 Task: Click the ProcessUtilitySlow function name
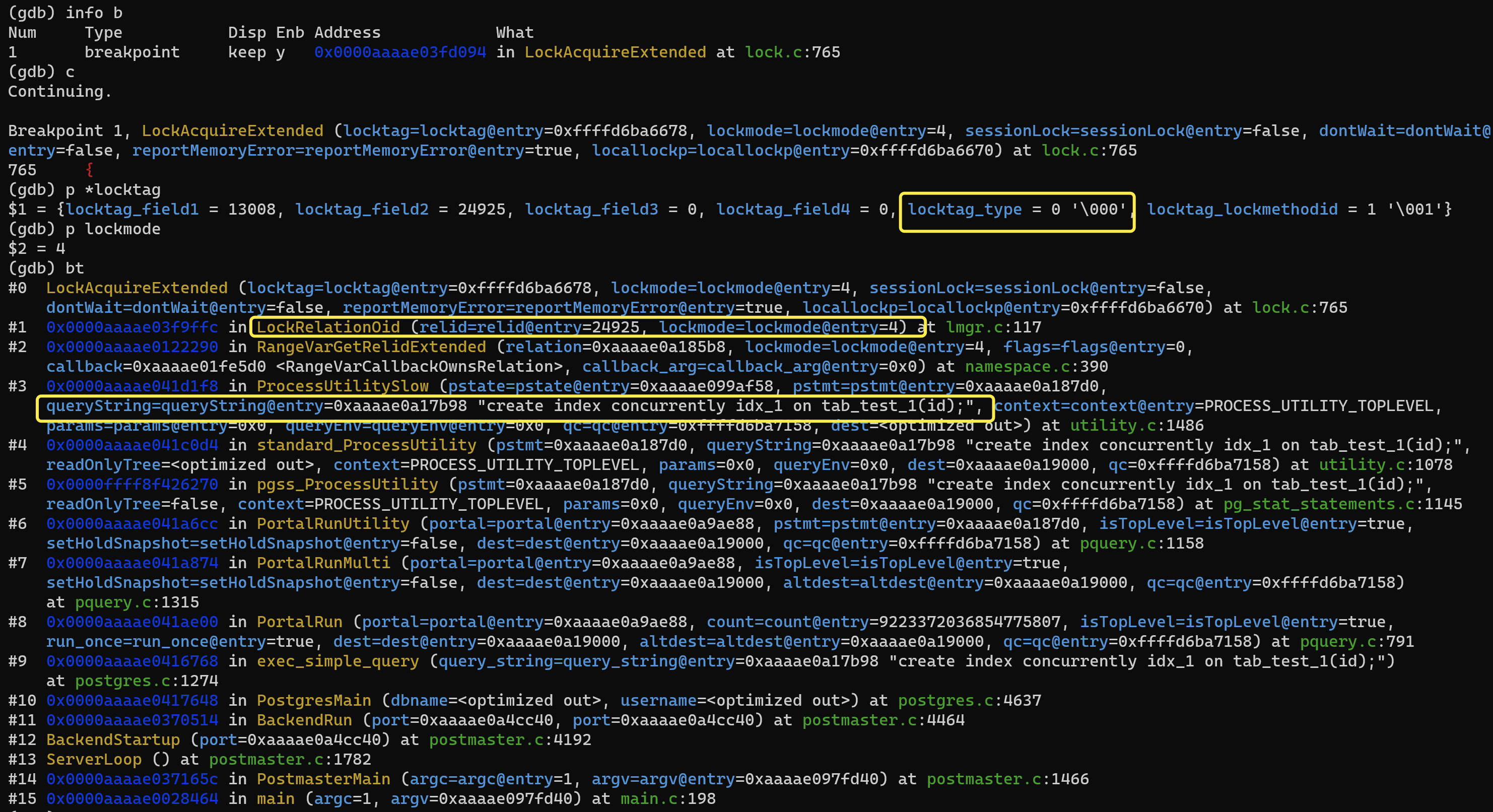(x=343, y=386)
